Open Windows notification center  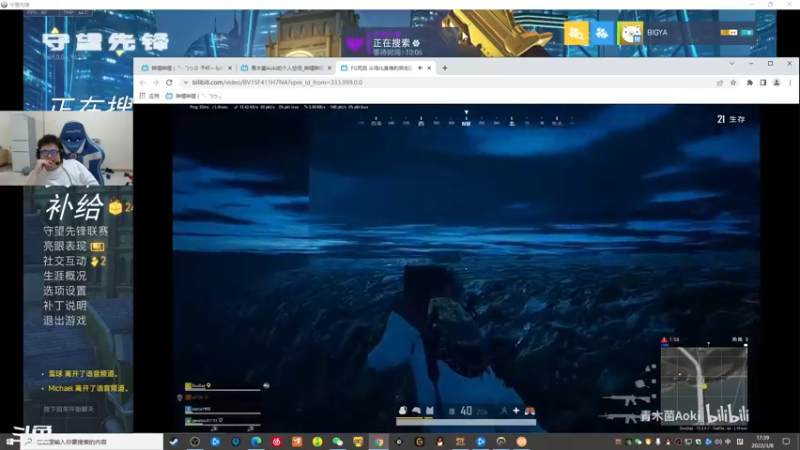pyautogui.click(x=786, y=442)
